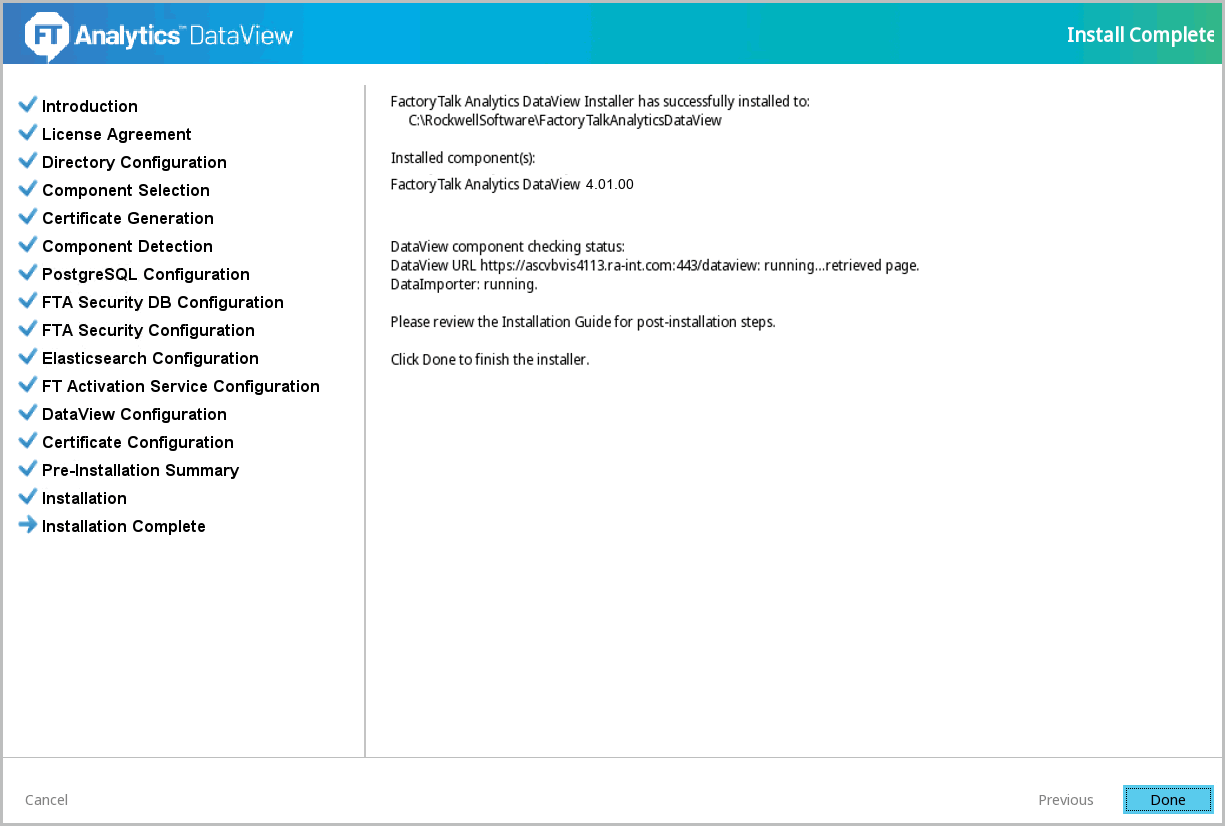Select the DataView Configuration step label
This screenshot has width=1225, height=826.
(x=134, y=414)
